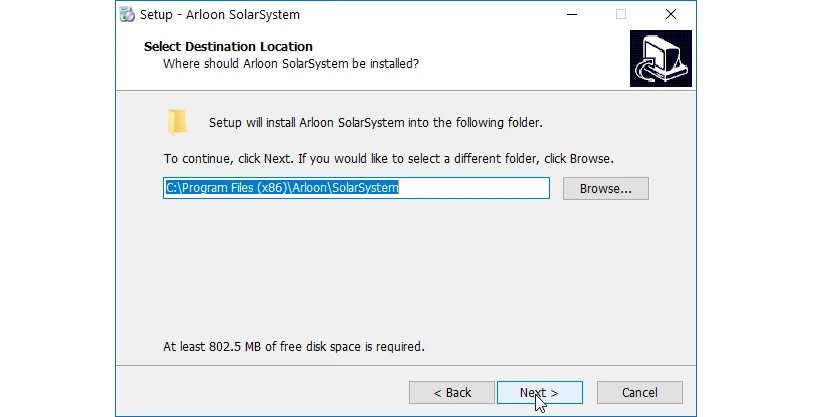Click the bottom button bar left of Back

pyautogui.click(x=260, y=392)
